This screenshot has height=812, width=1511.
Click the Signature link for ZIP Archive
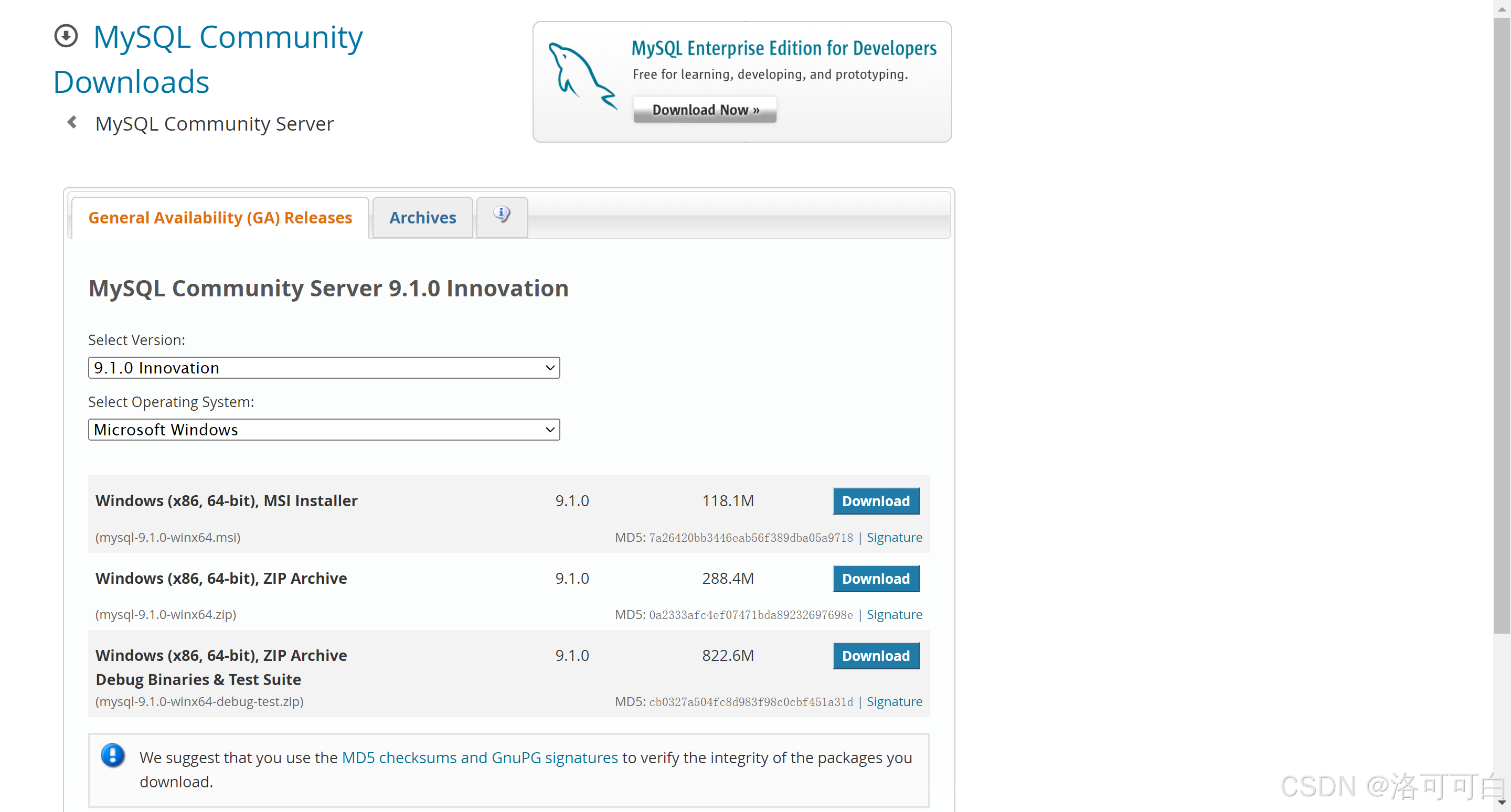coord(894,614)
